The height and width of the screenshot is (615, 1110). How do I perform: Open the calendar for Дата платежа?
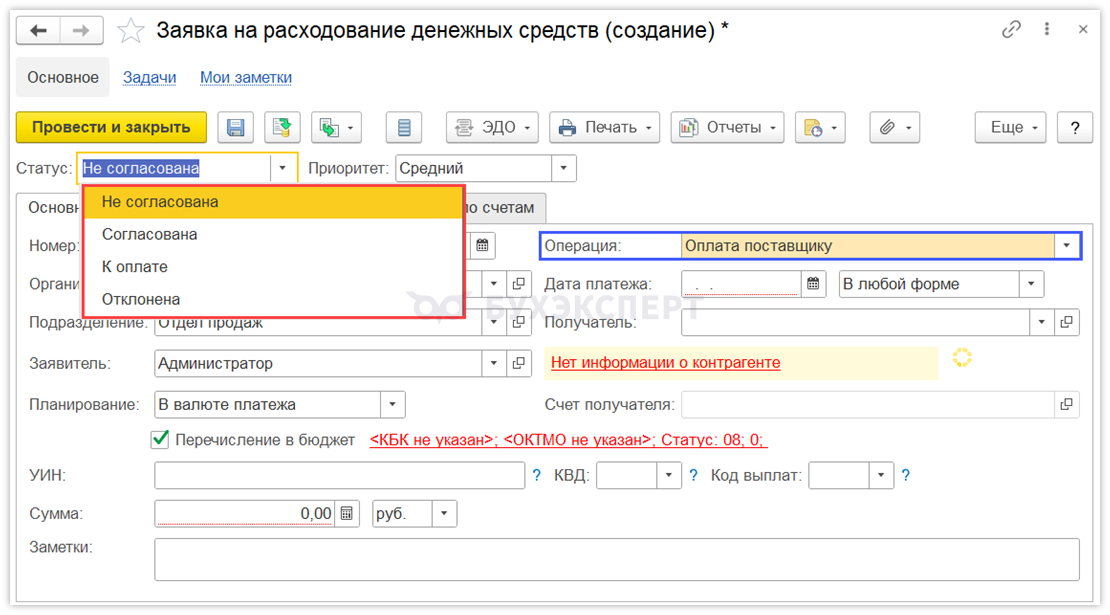coord(814,284)
